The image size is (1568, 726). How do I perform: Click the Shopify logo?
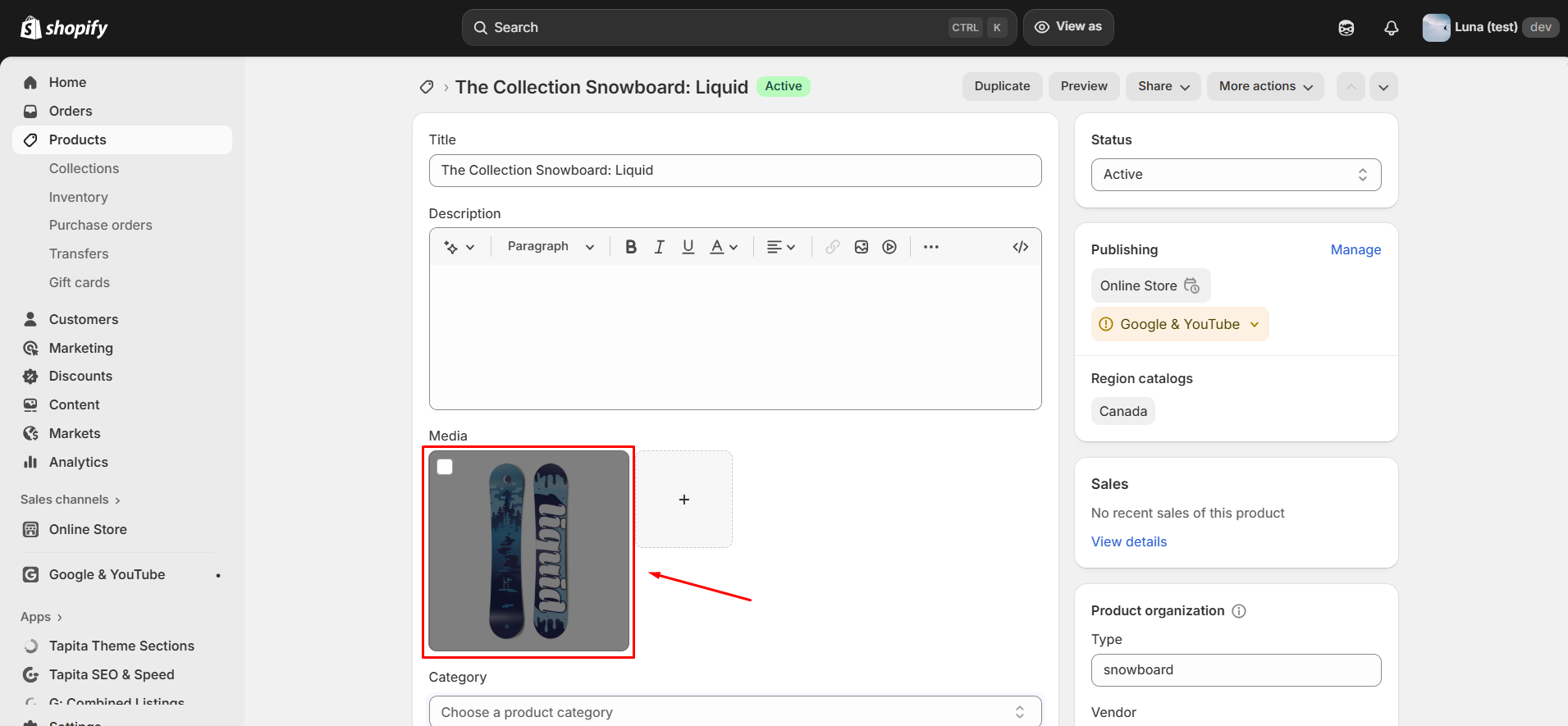pyautogui.click(x=64, y=28)
